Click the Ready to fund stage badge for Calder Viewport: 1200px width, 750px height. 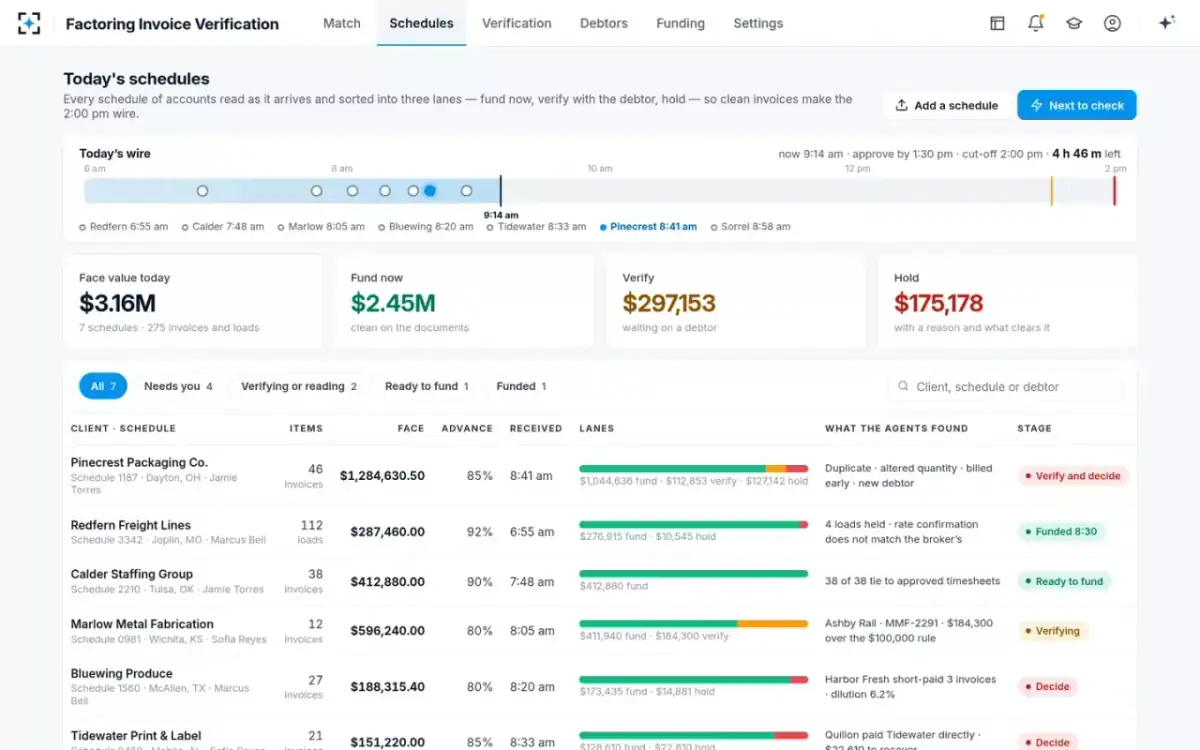(1063, 581)
